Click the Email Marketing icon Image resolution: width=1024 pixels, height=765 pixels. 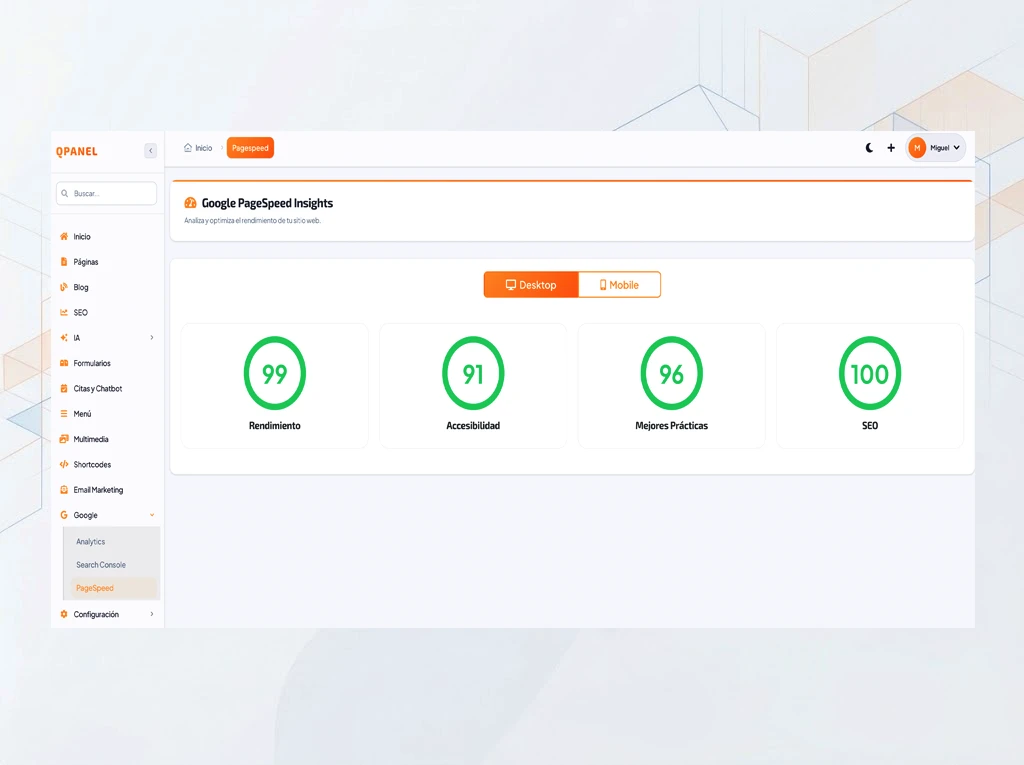pyautogui.click(x=64, y=490)
